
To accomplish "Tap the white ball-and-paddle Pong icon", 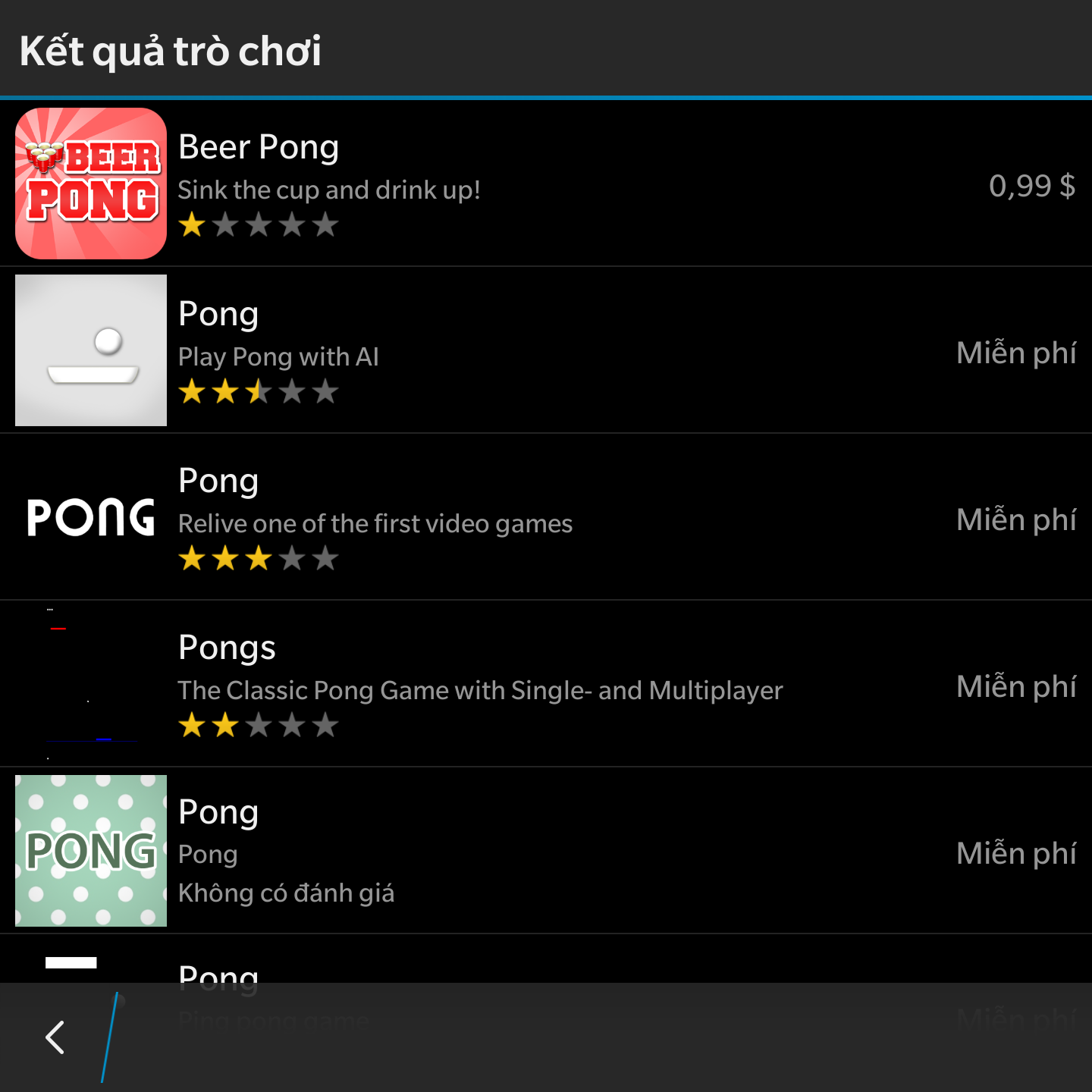I will 91,350.
